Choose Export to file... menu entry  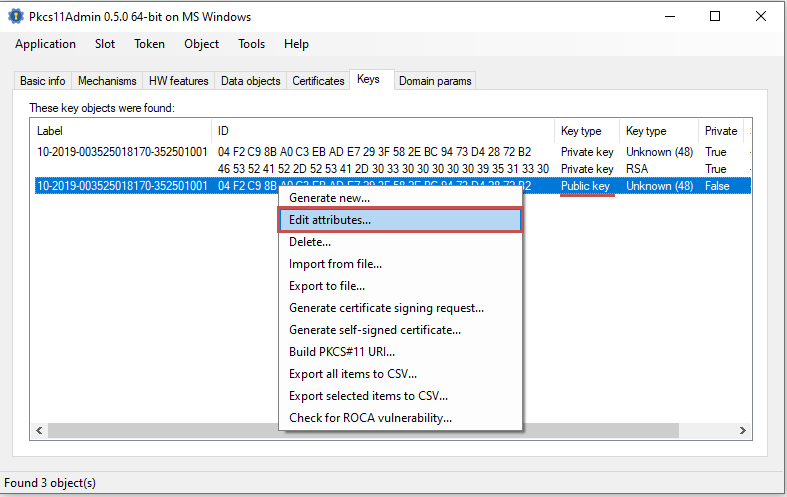tap(400, 286)
